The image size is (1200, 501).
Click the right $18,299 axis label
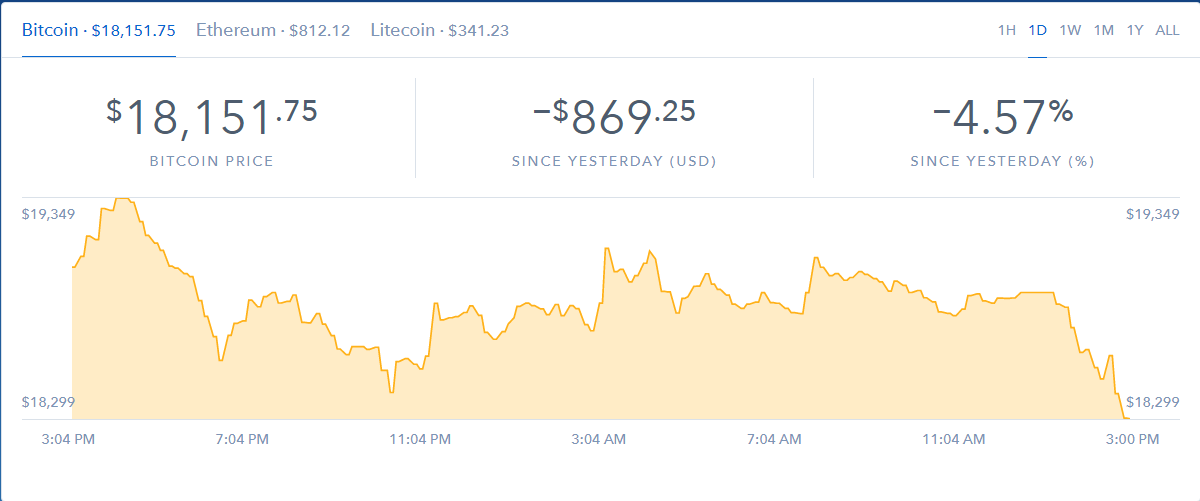click(1153, 402)
